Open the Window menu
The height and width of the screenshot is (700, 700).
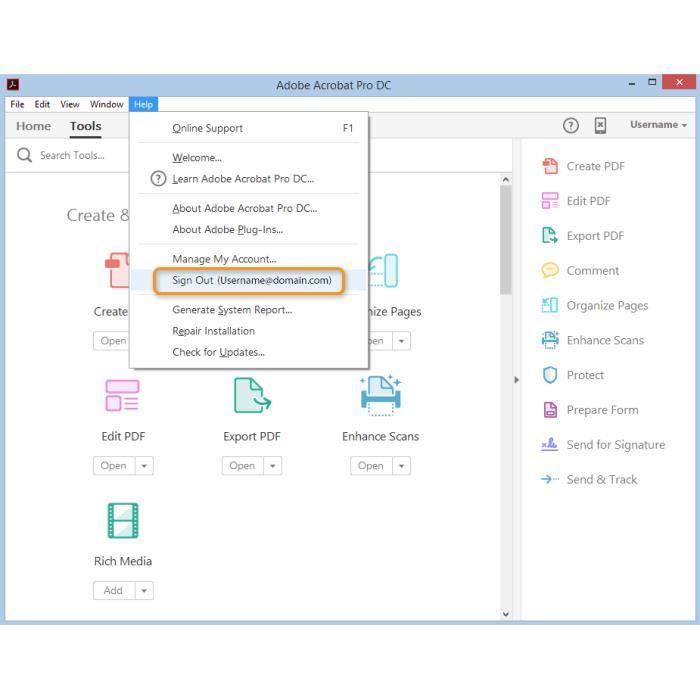click(x=106, y=104)
